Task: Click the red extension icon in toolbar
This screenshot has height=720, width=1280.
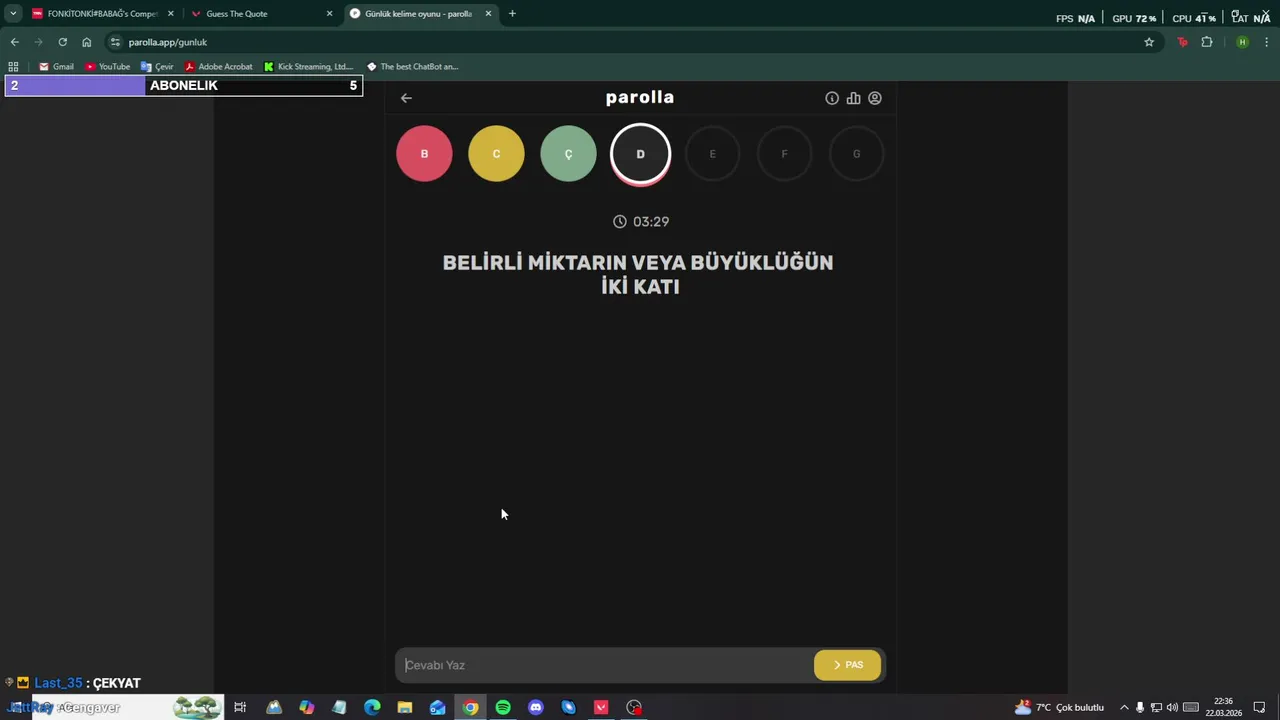Action: click(1182, 42)
